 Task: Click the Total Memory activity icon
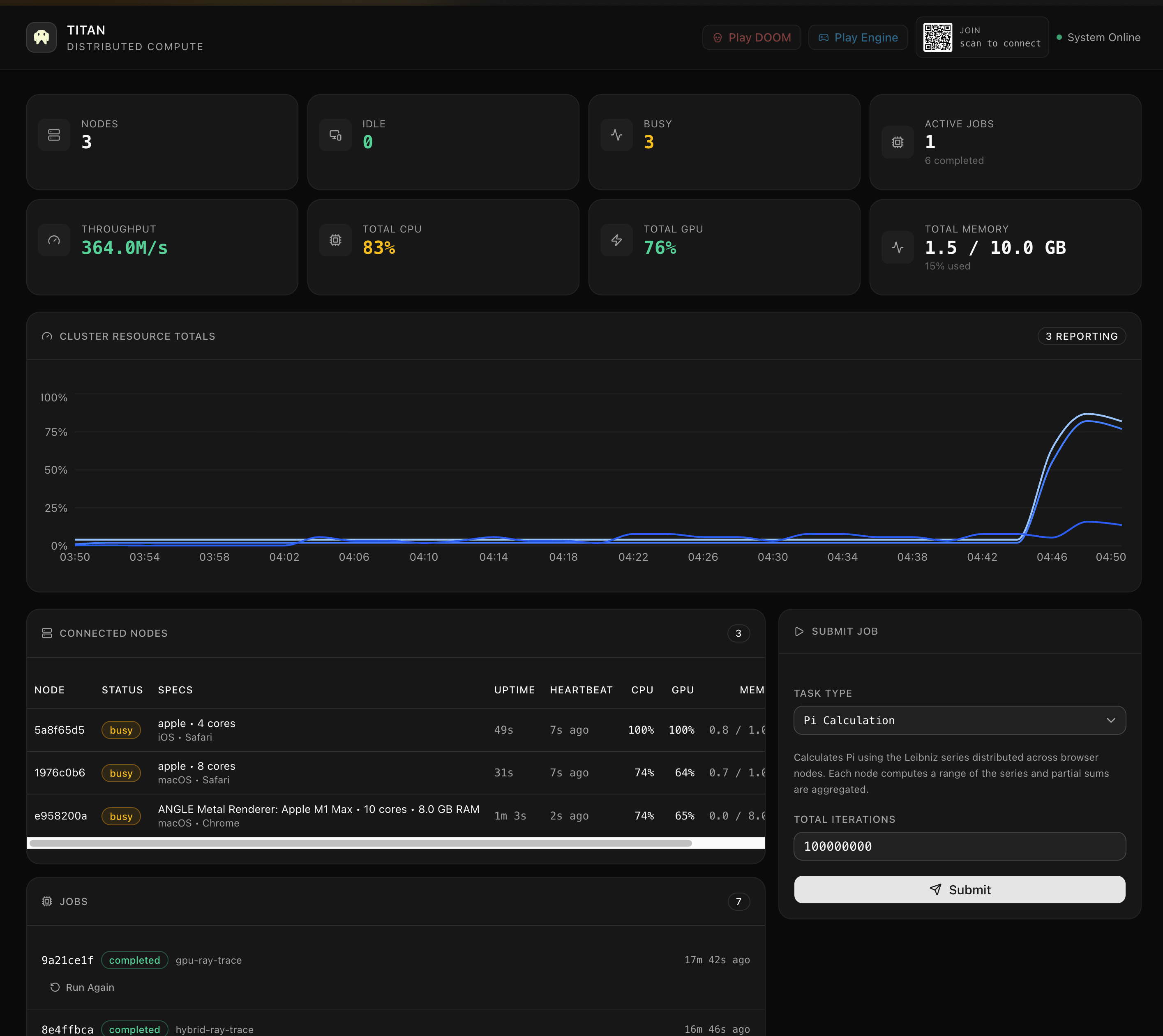click(x=897, y=248)
